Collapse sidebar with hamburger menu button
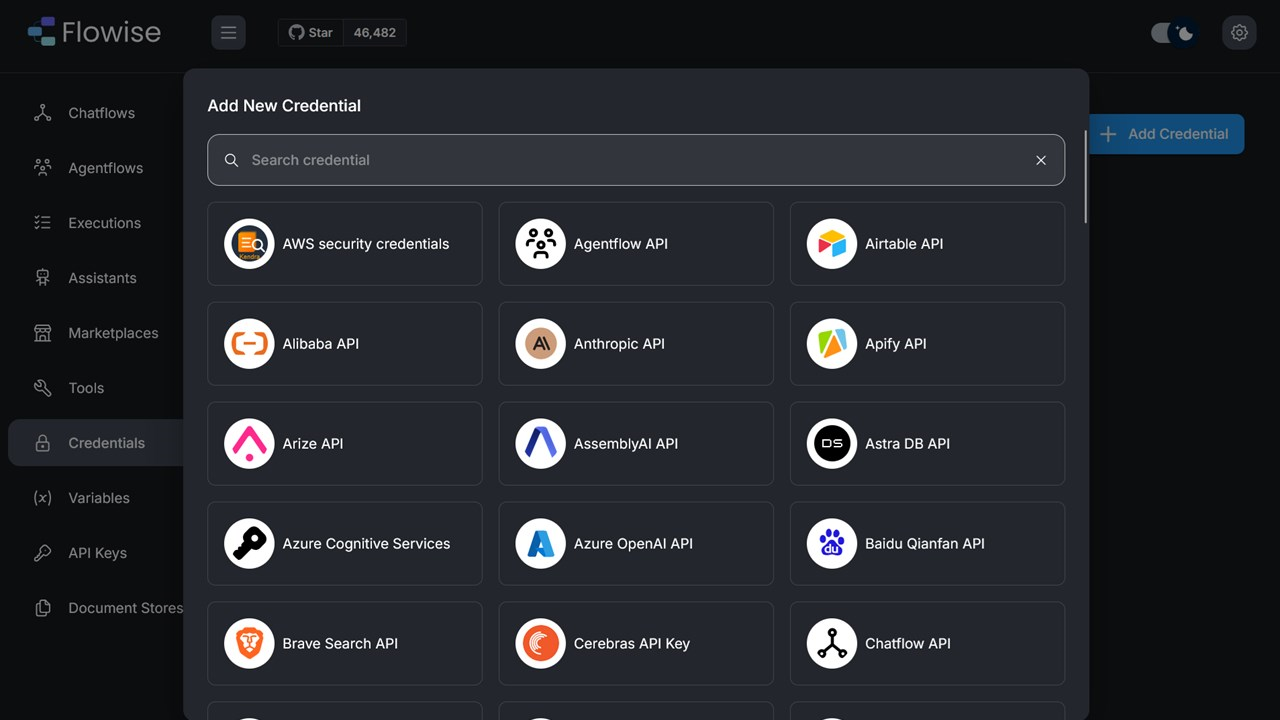Viewport: 1280px width, 720px height. [228, 33]
